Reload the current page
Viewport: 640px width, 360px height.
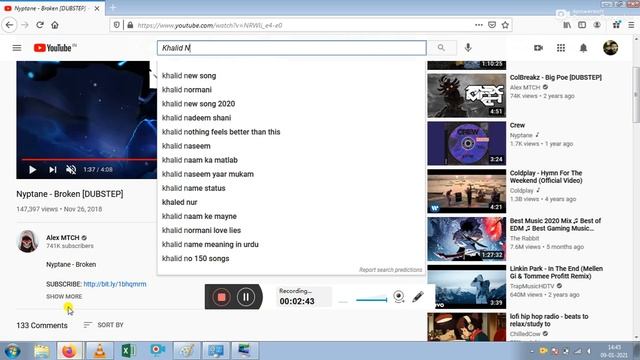(x=40, y=25)
